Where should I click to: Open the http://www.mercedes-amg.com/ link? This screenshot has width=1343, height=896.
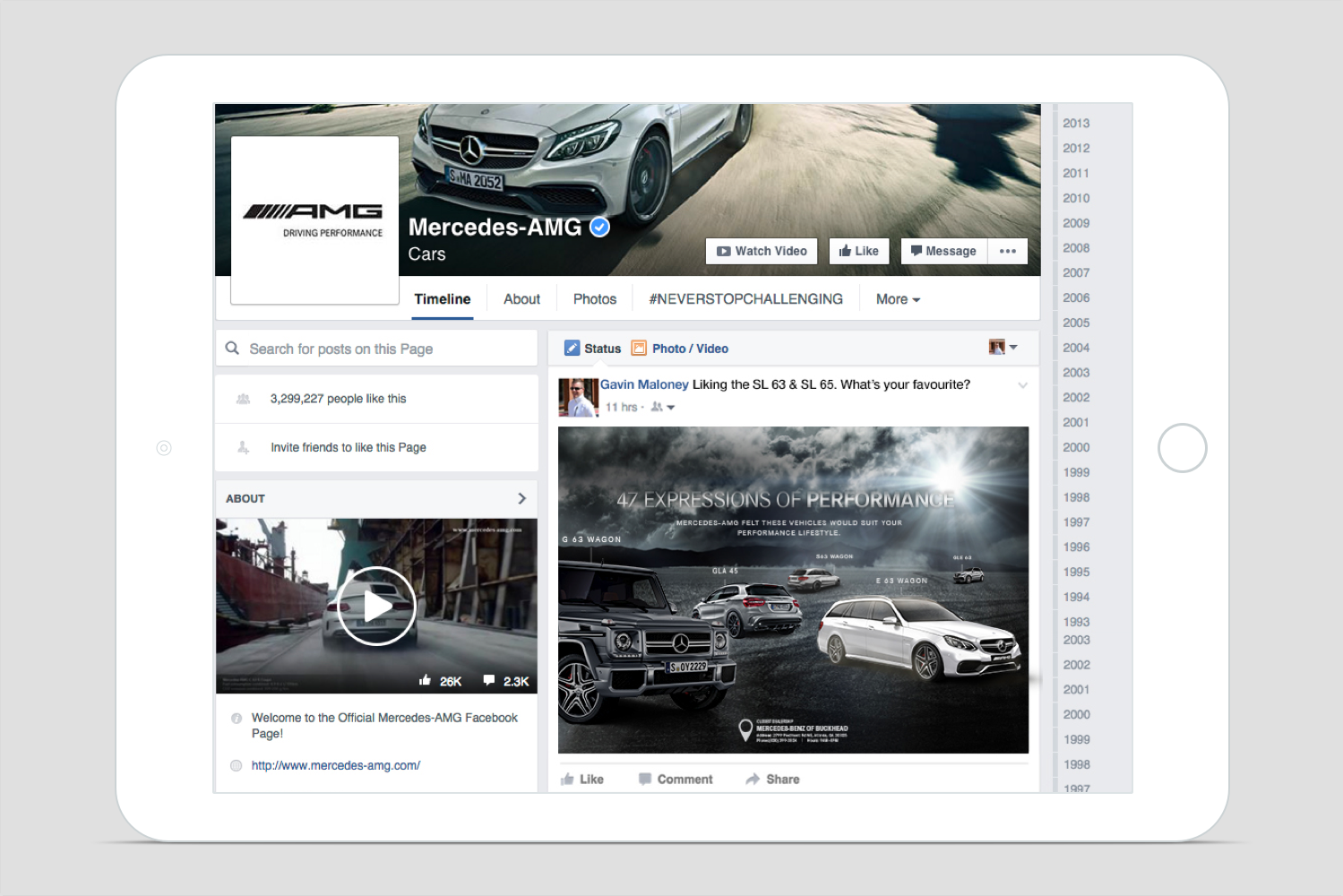(x=336, y=765)
